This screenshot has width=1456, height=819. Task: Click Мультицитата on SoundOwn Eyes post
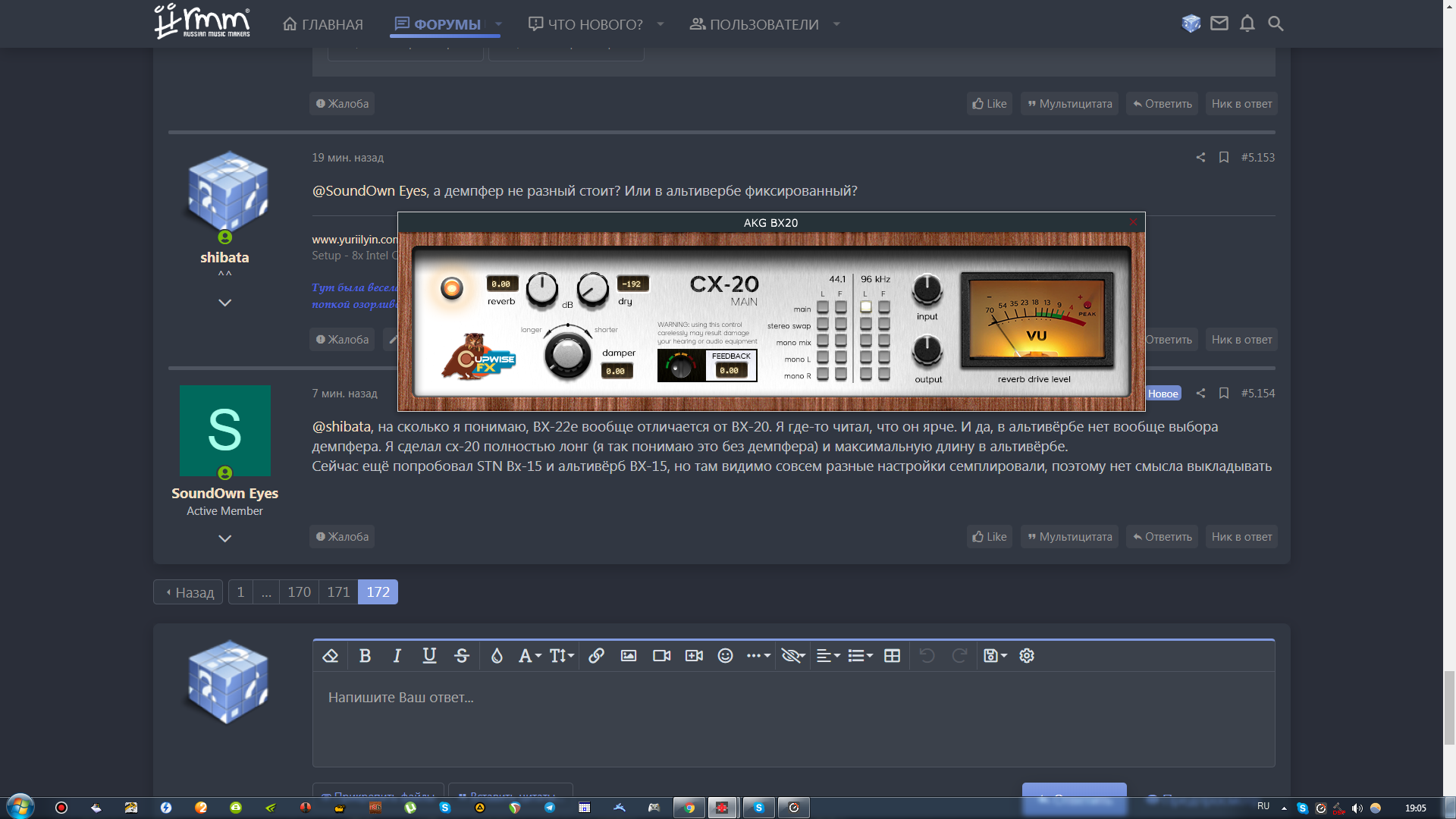click(1069, 537)
